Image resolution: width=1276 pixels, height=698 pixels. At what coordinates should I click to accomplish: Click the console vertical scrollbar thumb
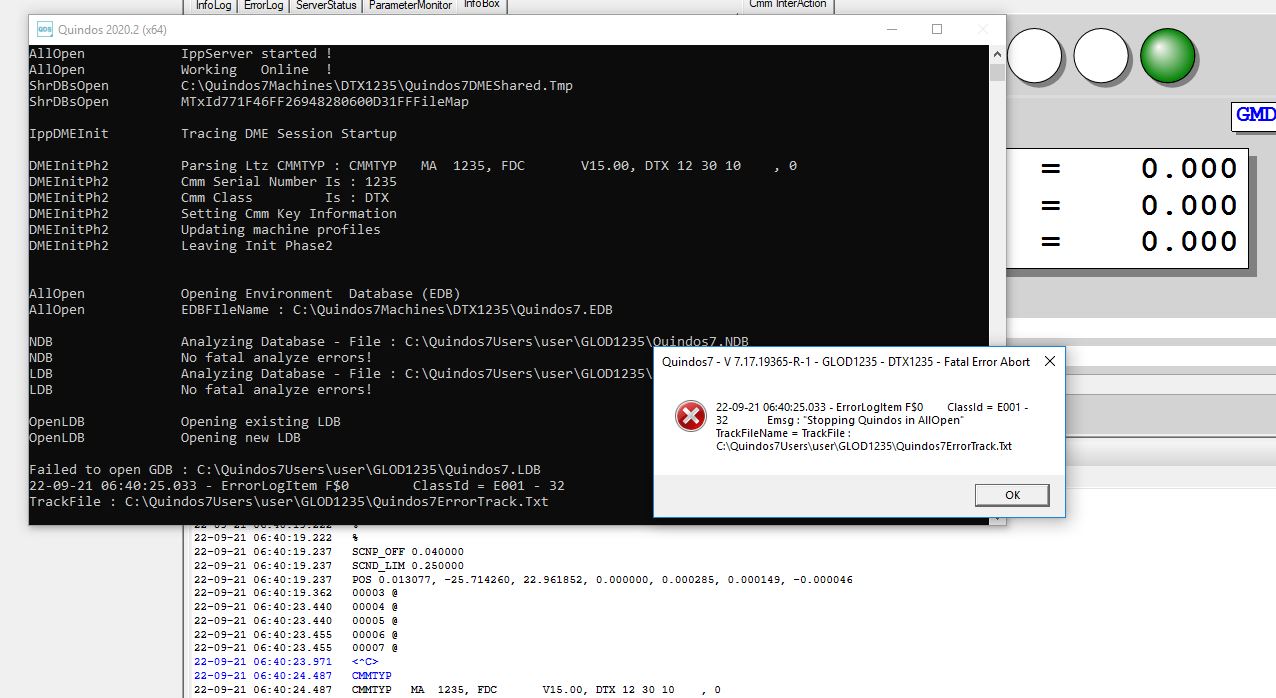pyautogui.click(x=997, y=73)
